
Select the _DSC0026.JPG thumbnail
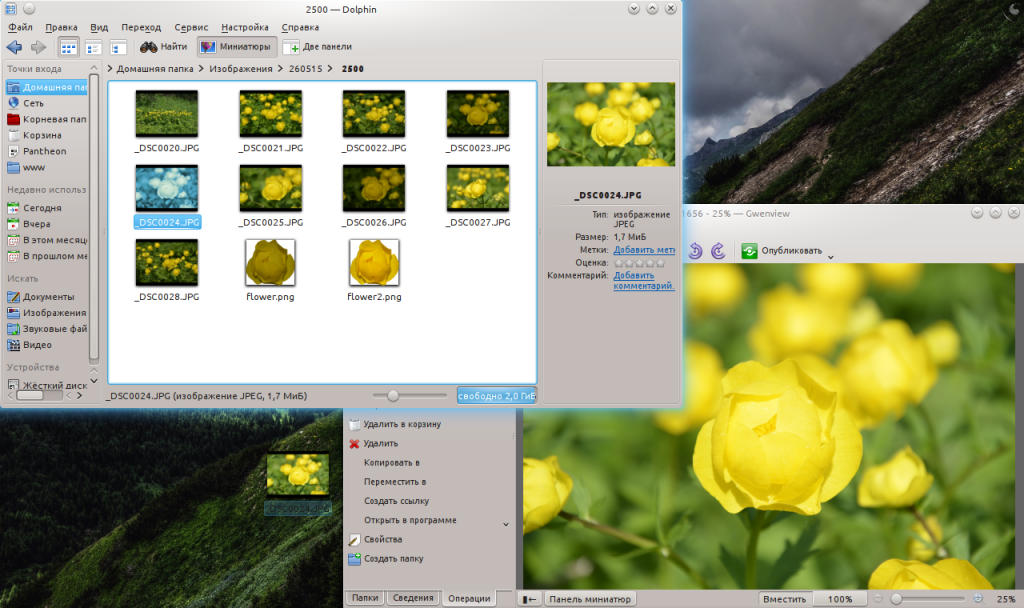pos(374,188)
